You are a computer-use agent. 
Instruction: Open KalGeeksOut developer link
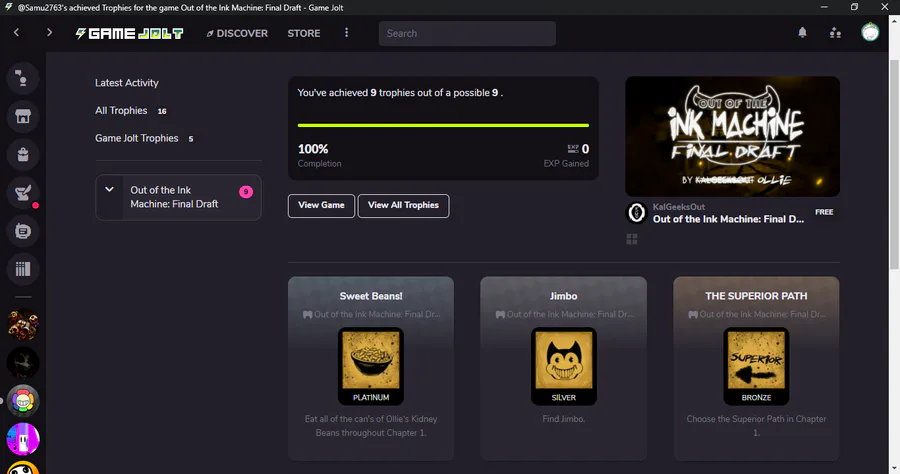678,207
